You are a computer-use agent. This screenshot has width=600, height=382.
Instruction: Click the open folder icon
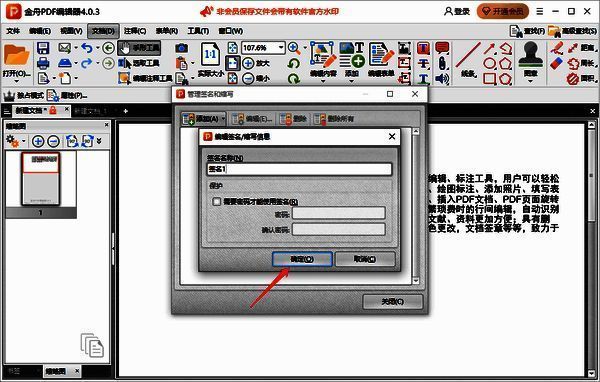pos(16,55)
